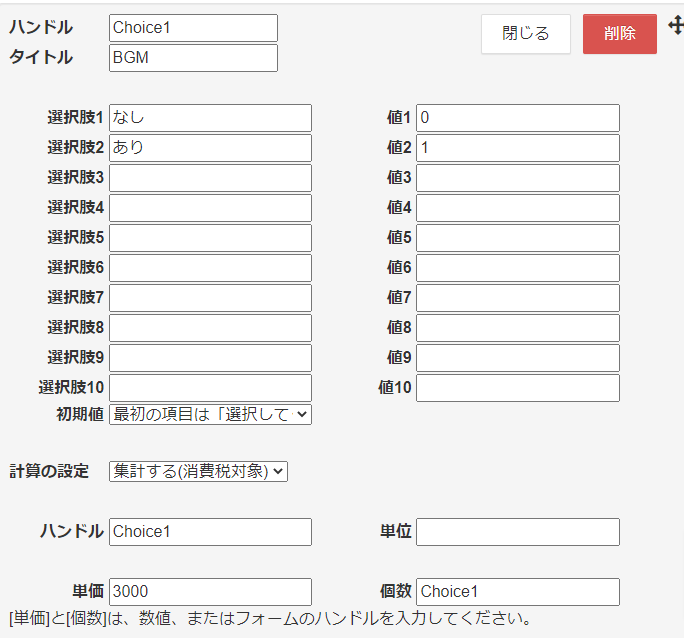
Task: Click the empty 単位 input field
Action: pos(517,532)
